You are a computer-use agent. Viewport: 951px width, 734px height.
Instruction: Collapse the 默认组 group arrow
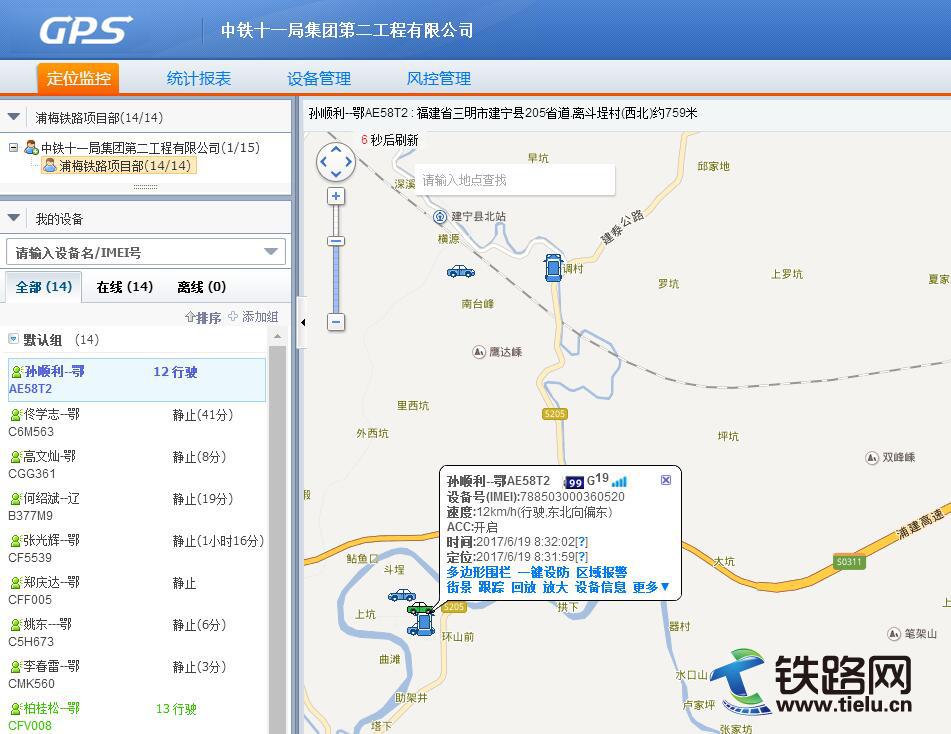[13, 339]
